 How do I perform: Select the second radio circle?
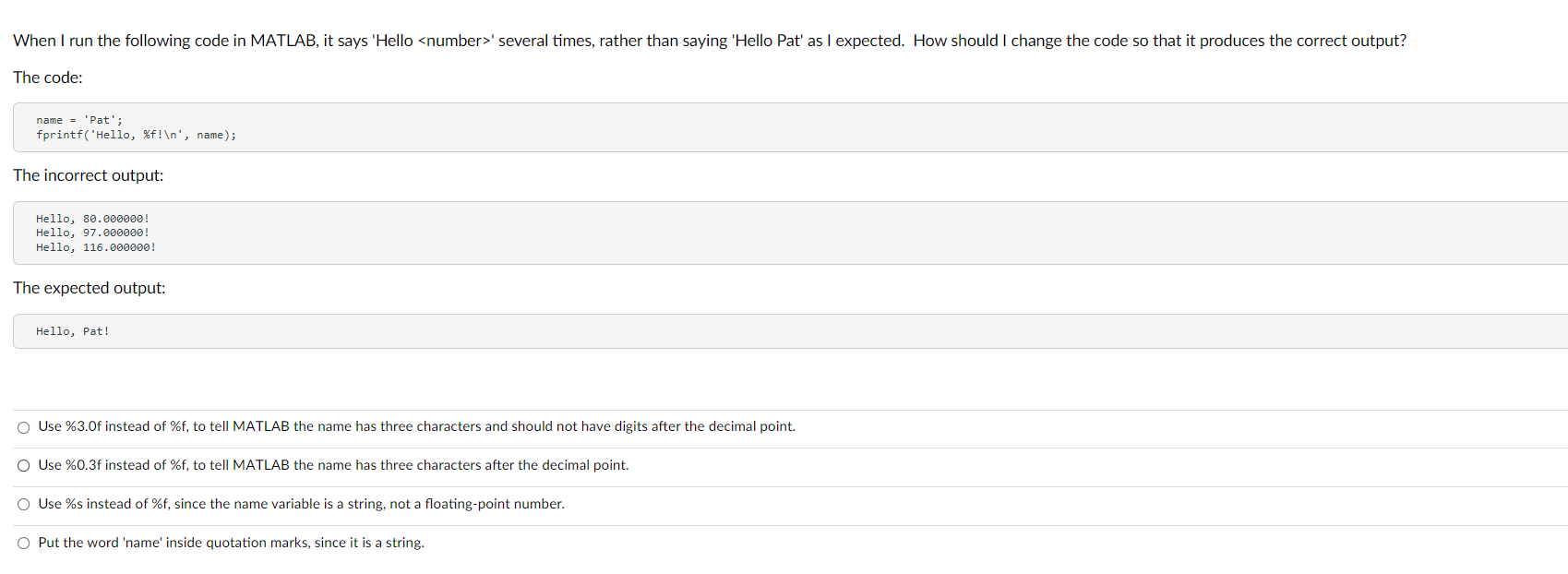pyautogui.click(x=23, y=465)
